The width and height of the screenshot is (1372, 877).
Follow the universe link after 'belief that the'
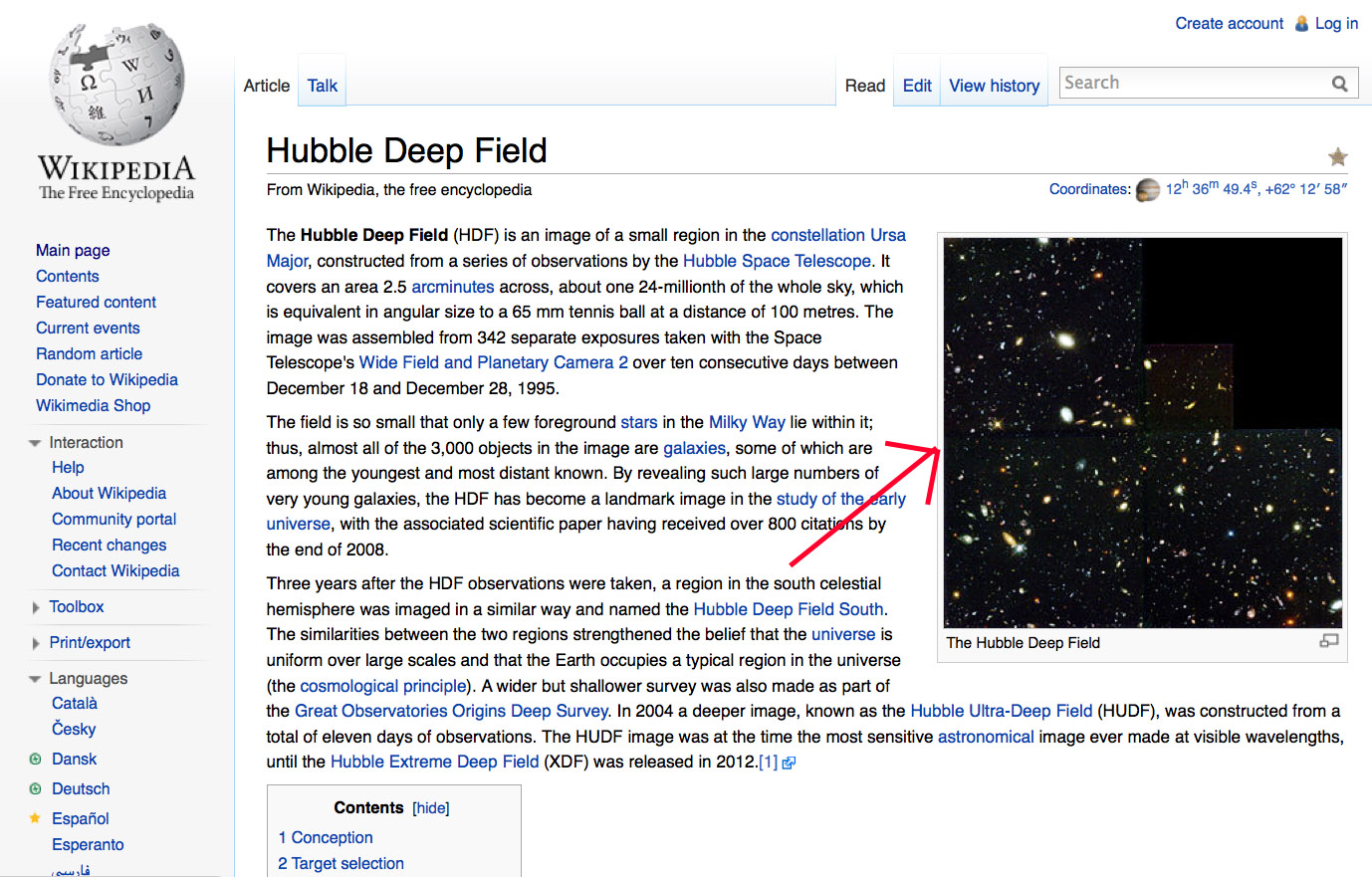coord(843,634)
